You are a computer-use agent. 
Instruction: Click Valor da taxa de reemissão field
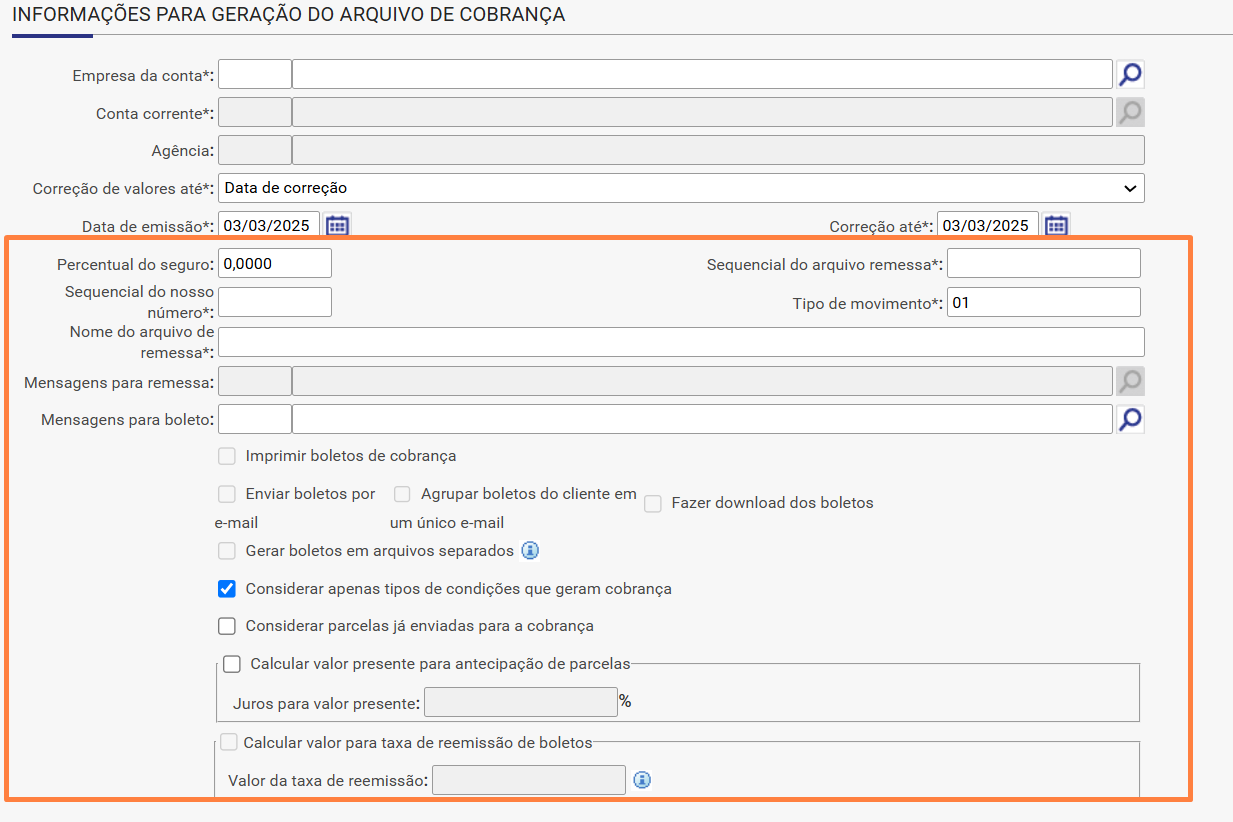pyautogui.click(x=528, y=780)
